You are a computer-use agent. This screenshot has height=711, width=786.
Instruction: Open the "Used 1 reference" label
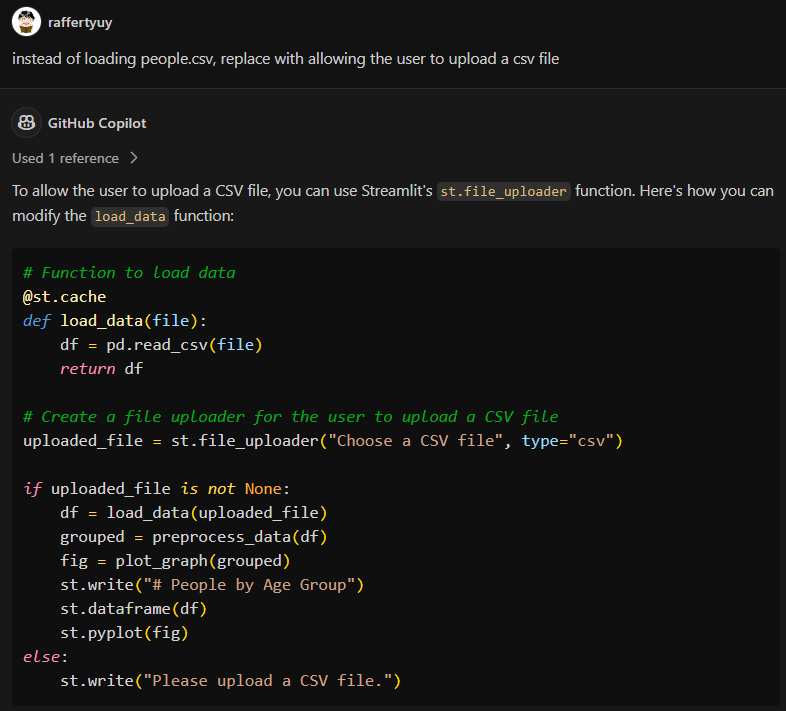(x=65, y=158)
